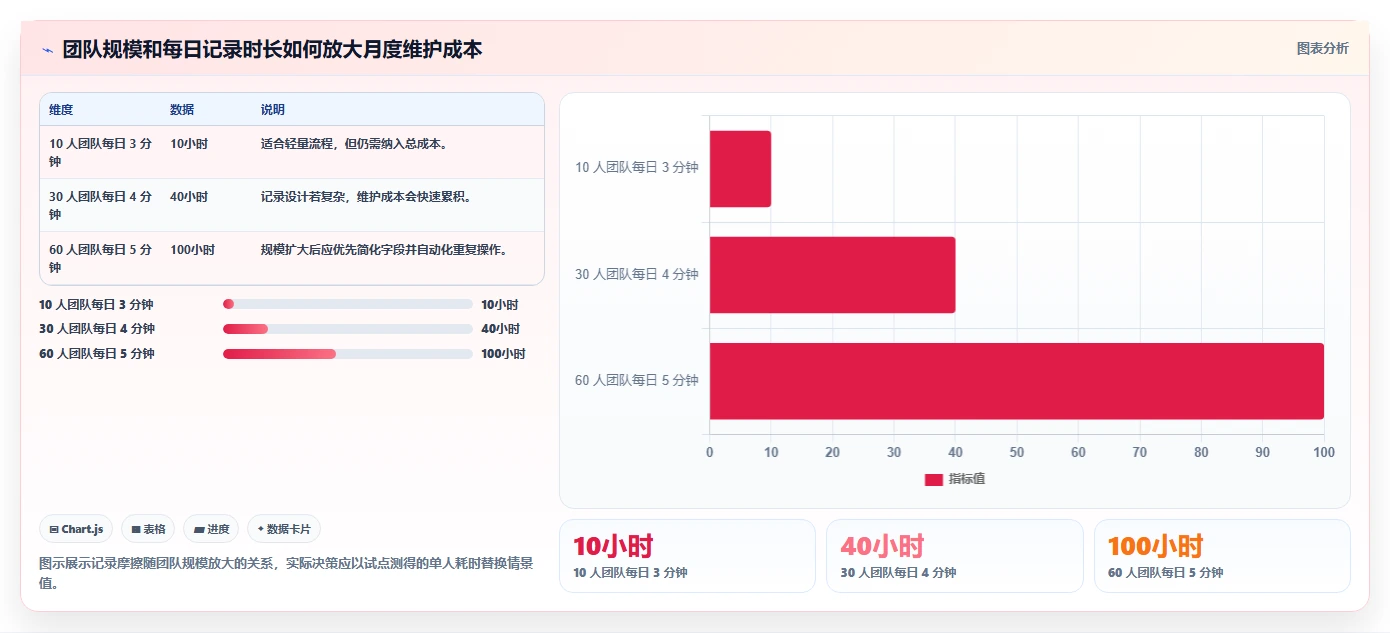Click table cell 60 人团队每日 5 分钟
Screen dimensions: 1390x633
[101, 258]
